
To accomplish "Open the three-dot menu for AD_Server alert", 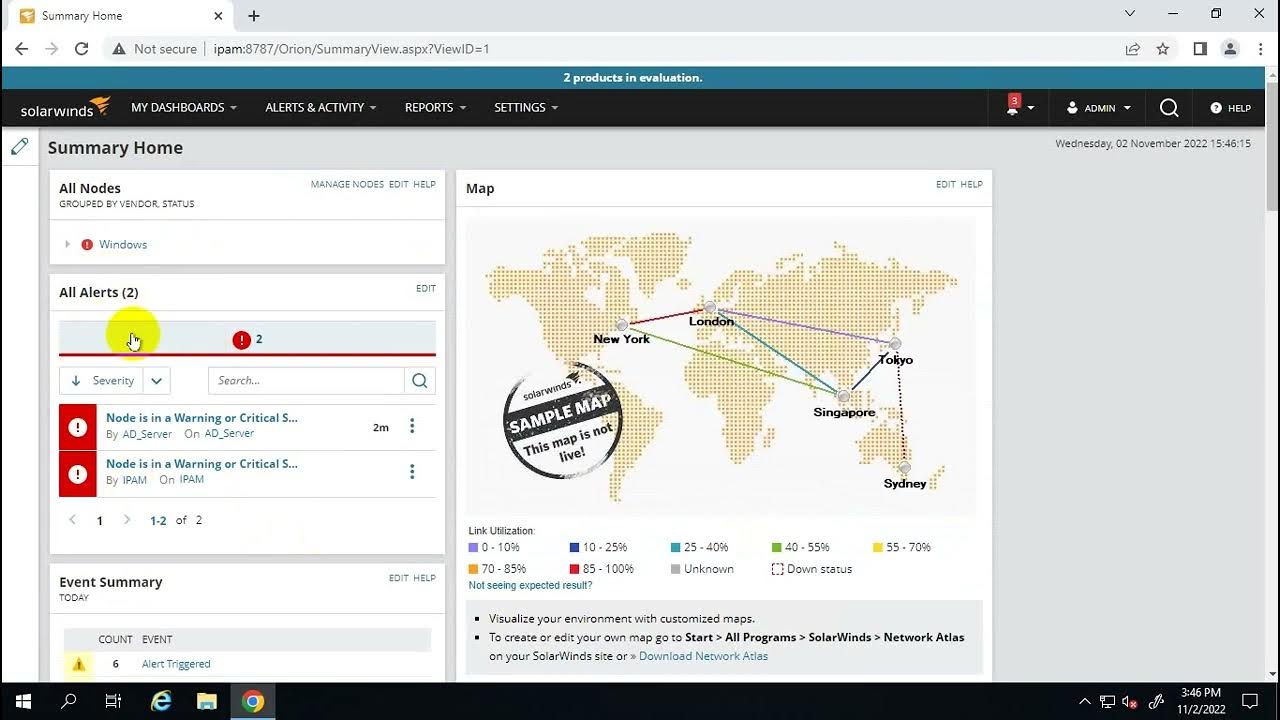I will click(412, 426).
